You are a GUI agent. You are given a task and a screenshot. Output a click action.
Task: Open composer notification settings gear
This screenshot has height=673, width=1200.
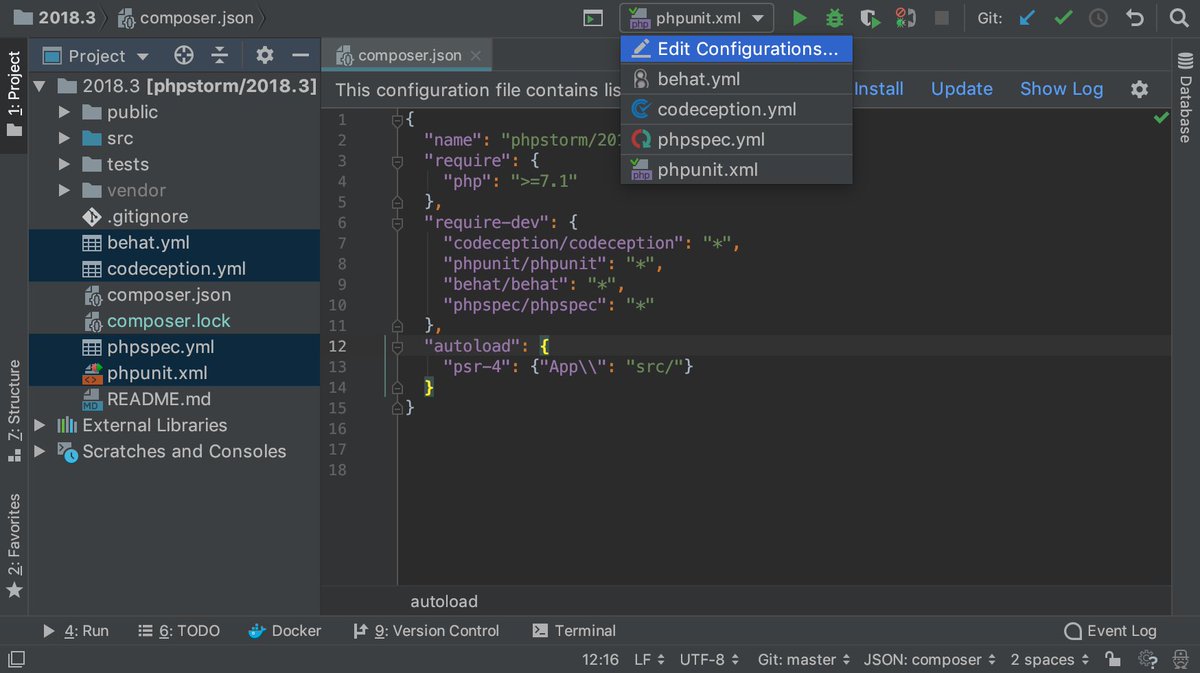[1139, 89]
